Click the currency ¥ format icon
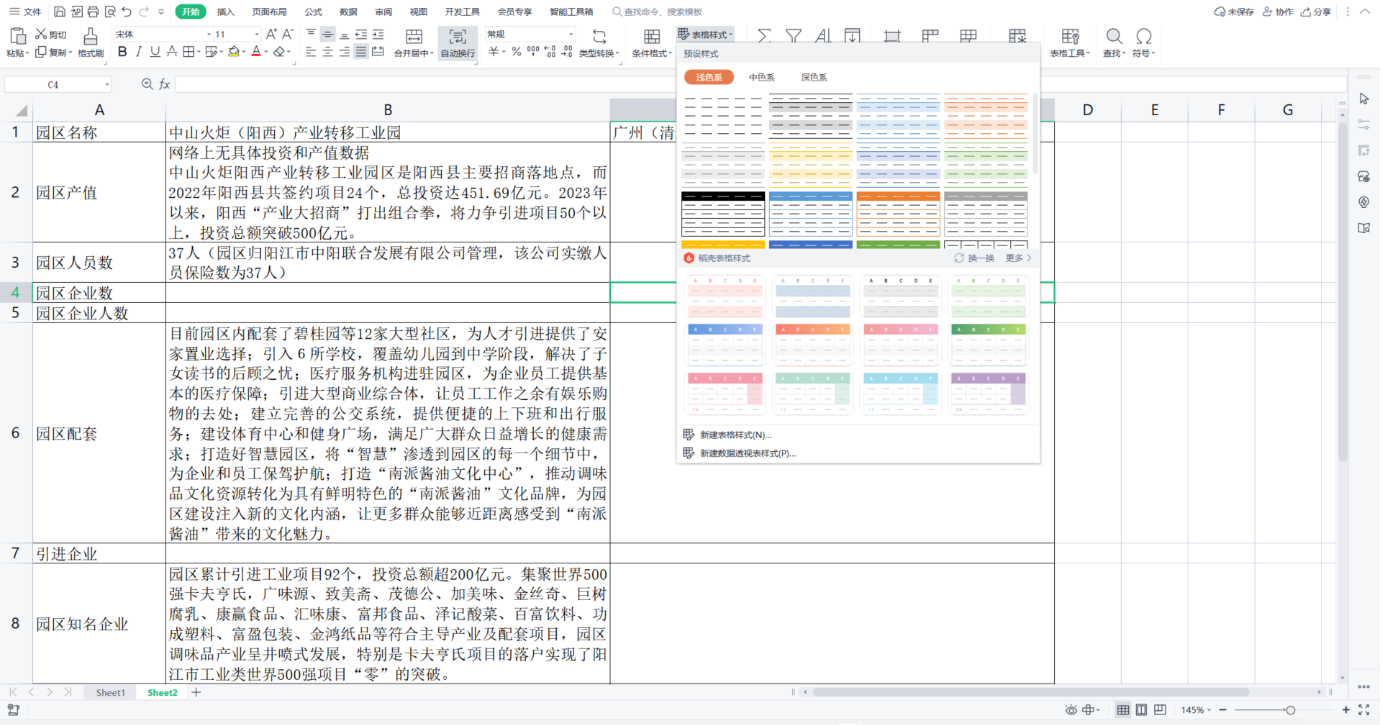The image size is (1381, 725). click(x=493, y=52)
